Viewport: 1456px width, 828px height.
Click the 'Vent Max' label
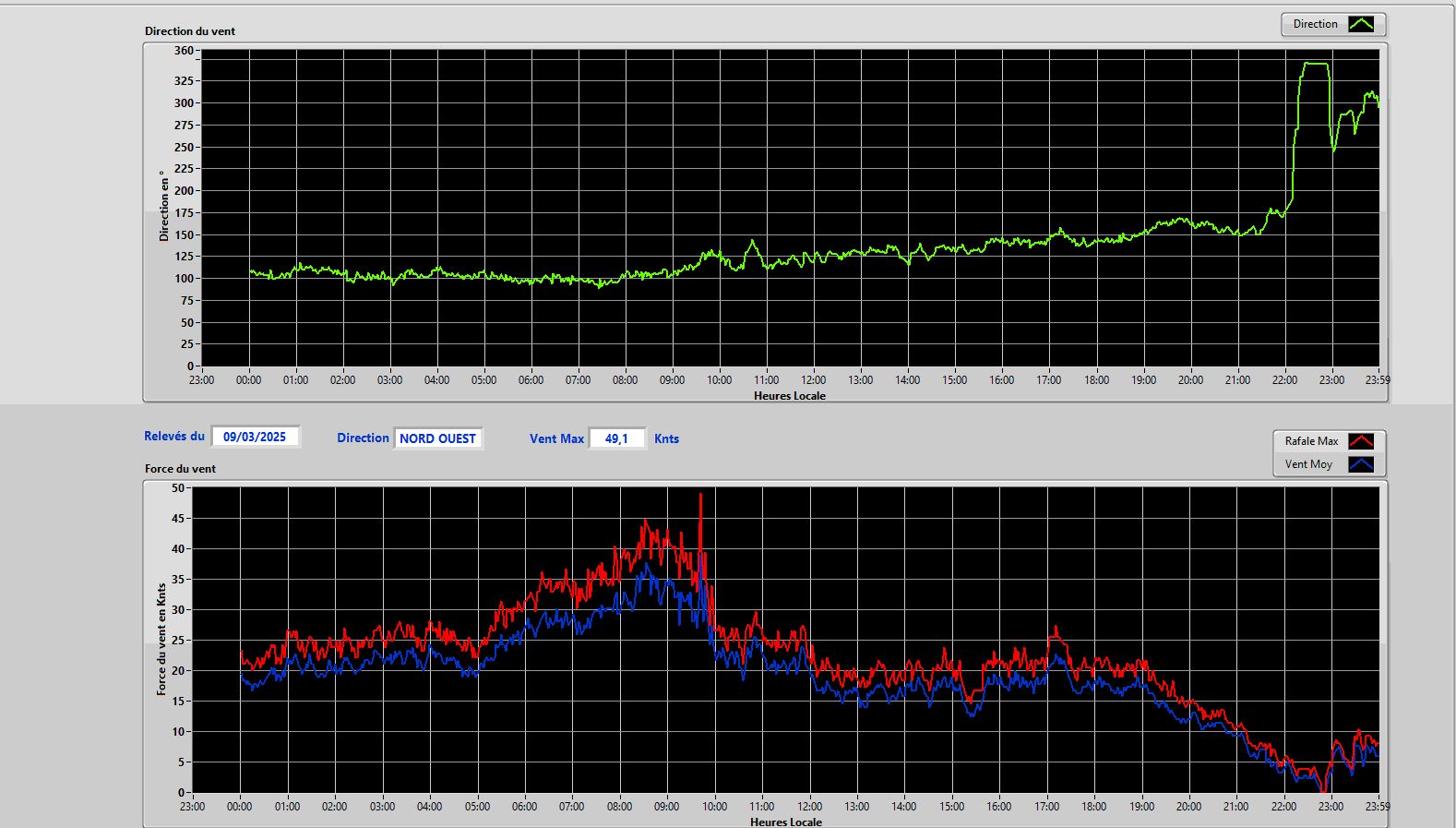click(x=556, y=438)
